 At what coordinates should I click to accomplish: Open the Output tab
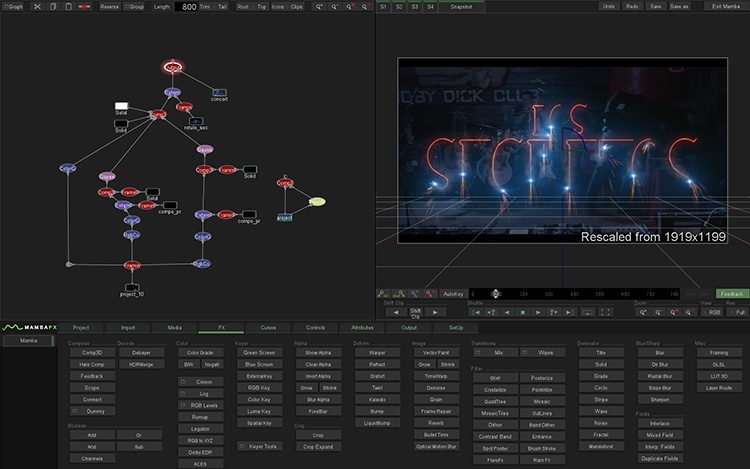point(409,327)
